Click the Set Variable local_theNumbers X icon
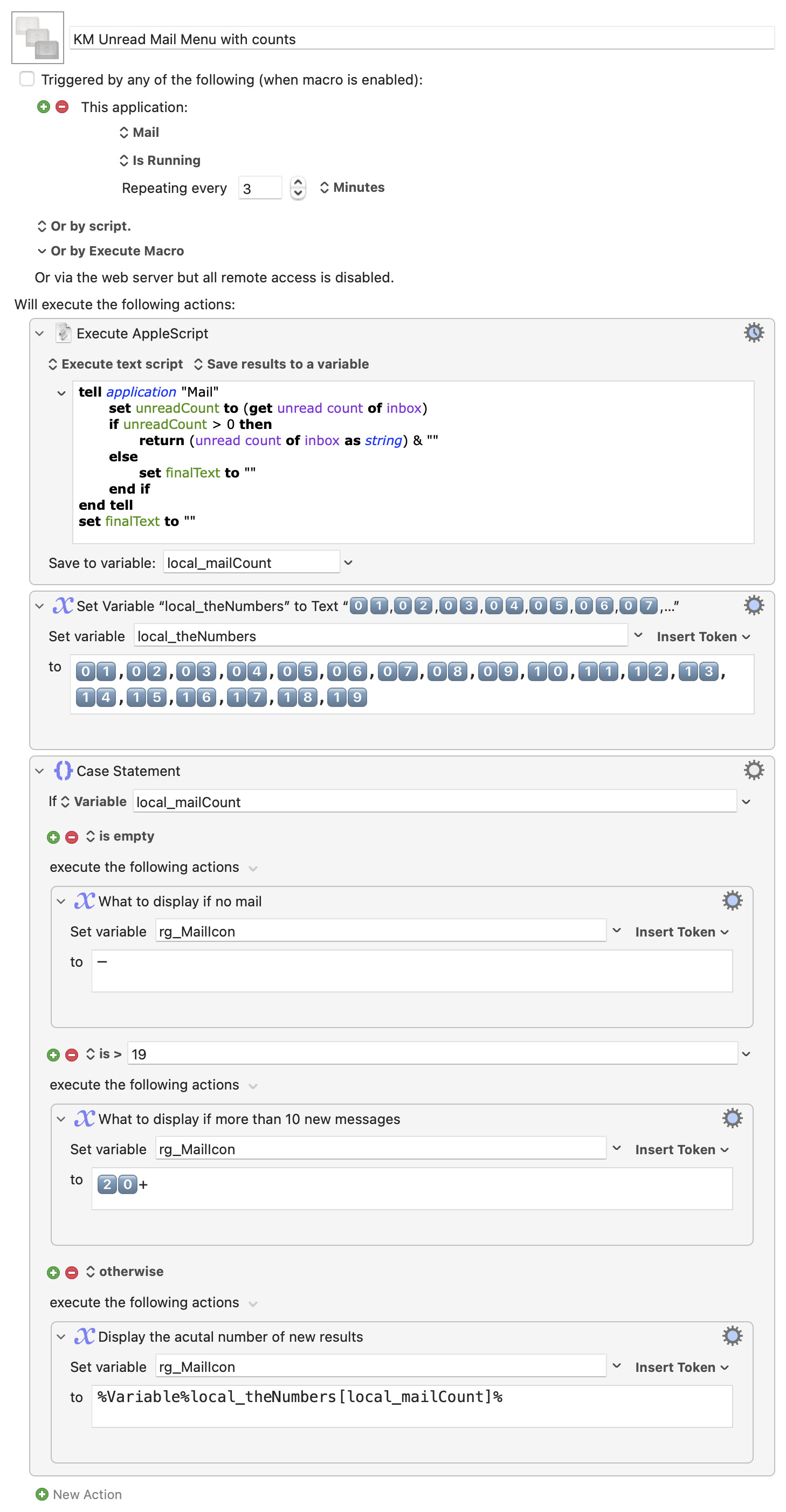 coord(63,605)
